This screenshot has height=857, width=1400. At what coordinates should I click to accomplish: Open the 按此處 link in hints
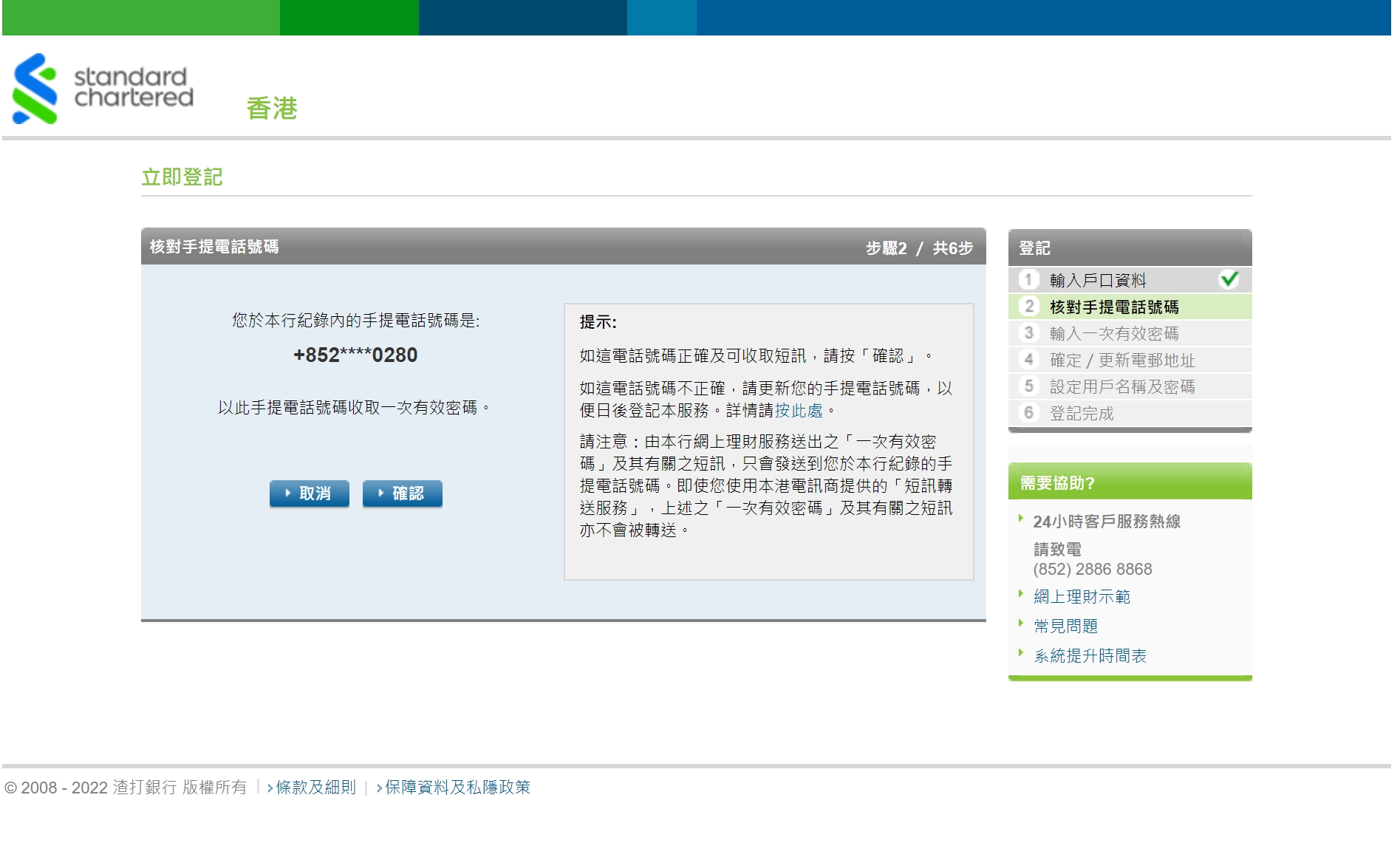[798, 411]
